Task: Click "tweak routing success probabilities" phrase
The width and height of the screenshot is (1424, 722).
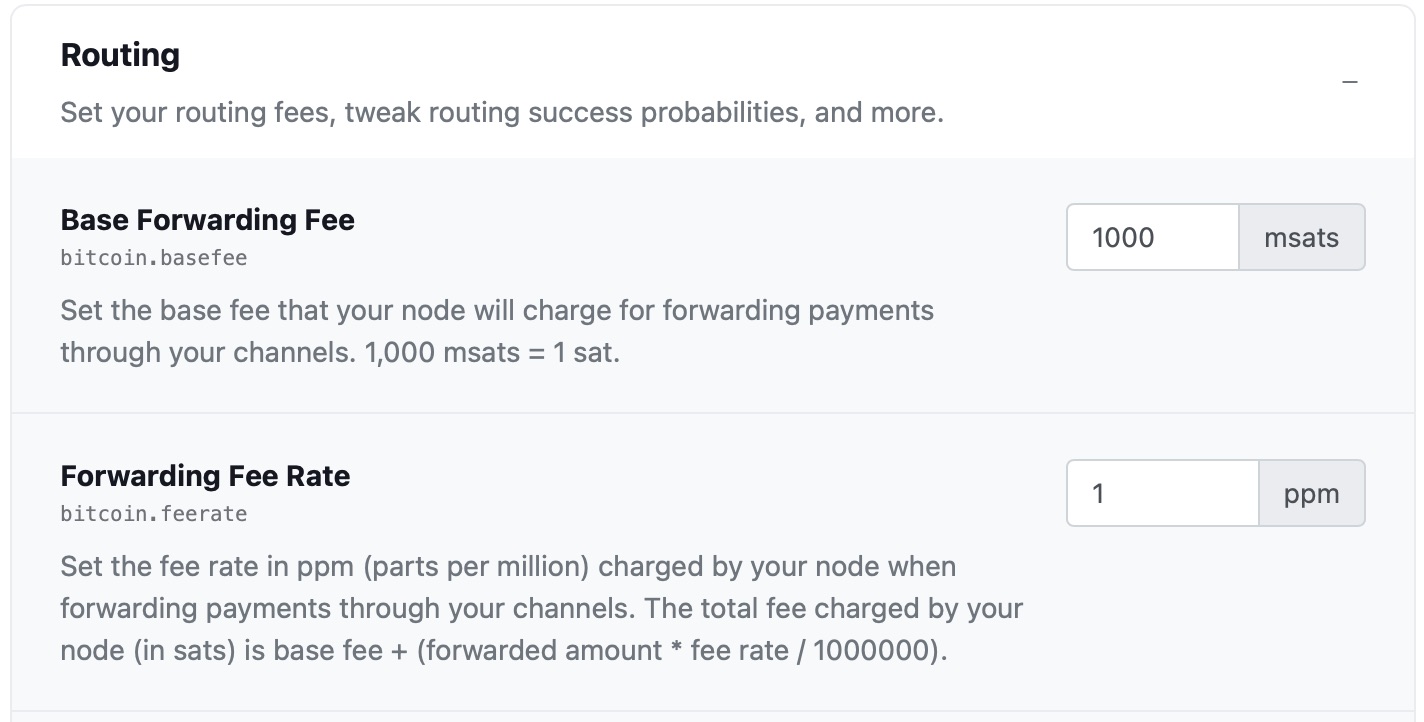Action: 574,112
